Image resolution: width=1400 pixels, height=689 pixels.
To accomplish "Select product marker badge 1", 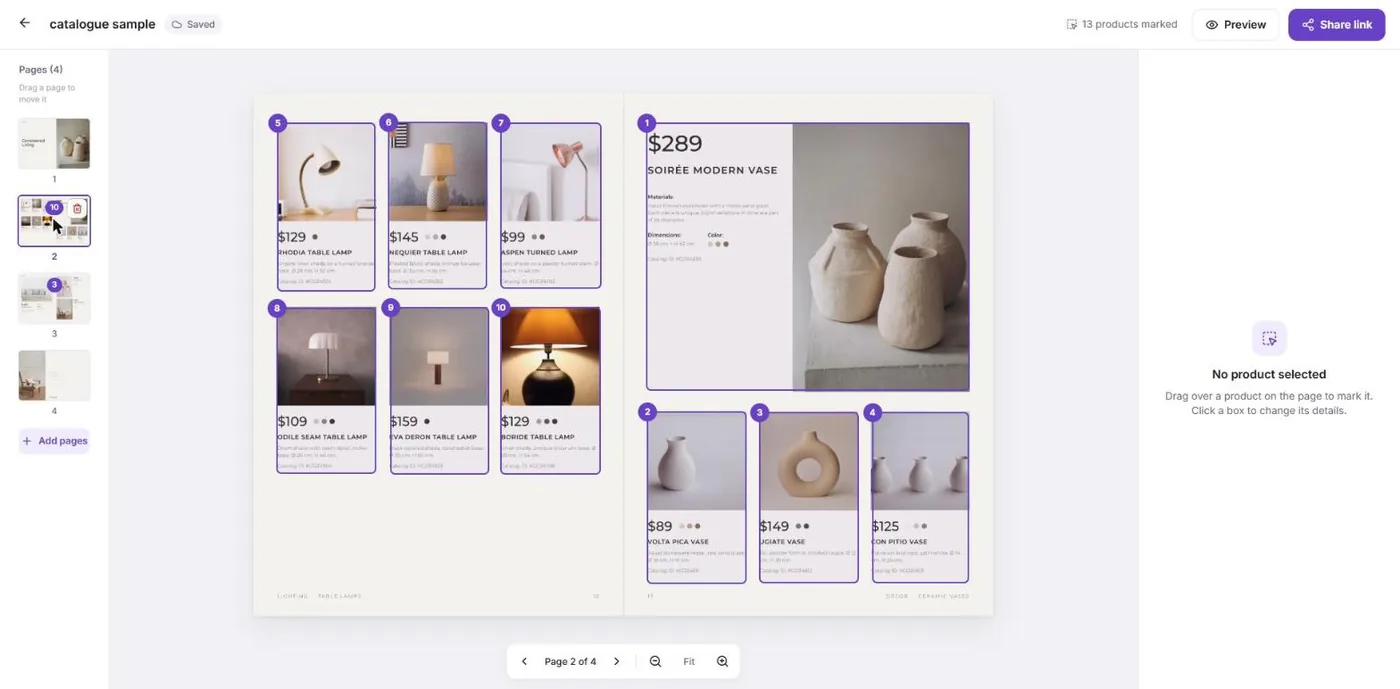I will click(647, 123).
